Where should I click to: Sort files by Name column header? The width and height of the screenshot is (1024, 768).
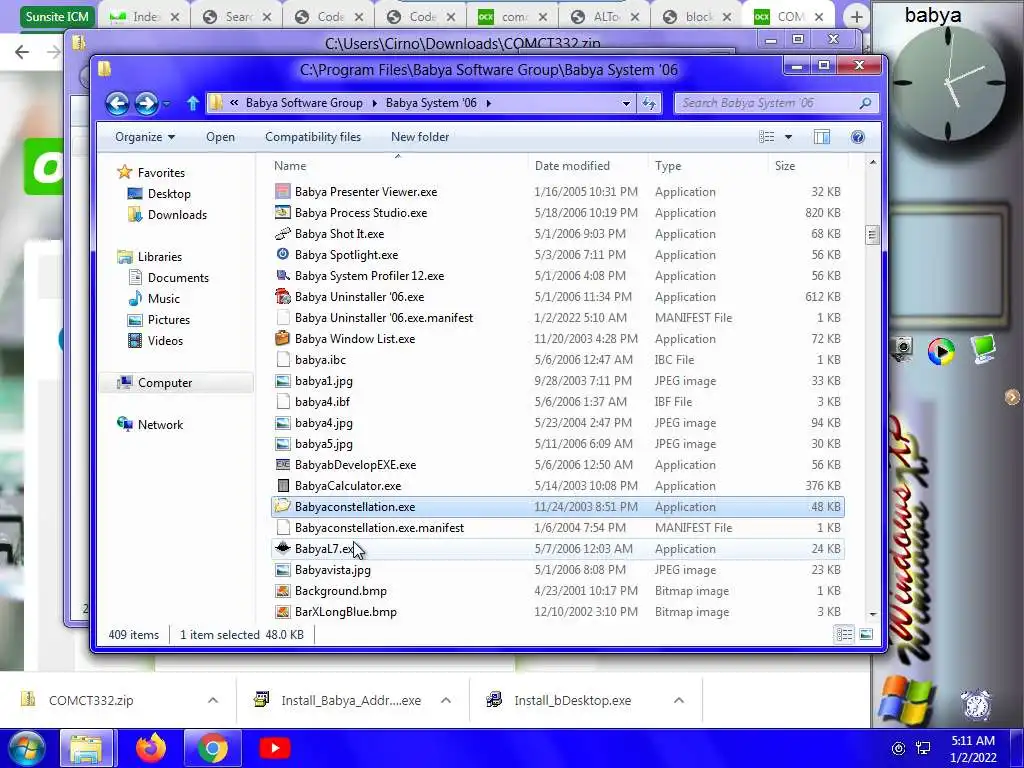point(290,166)
